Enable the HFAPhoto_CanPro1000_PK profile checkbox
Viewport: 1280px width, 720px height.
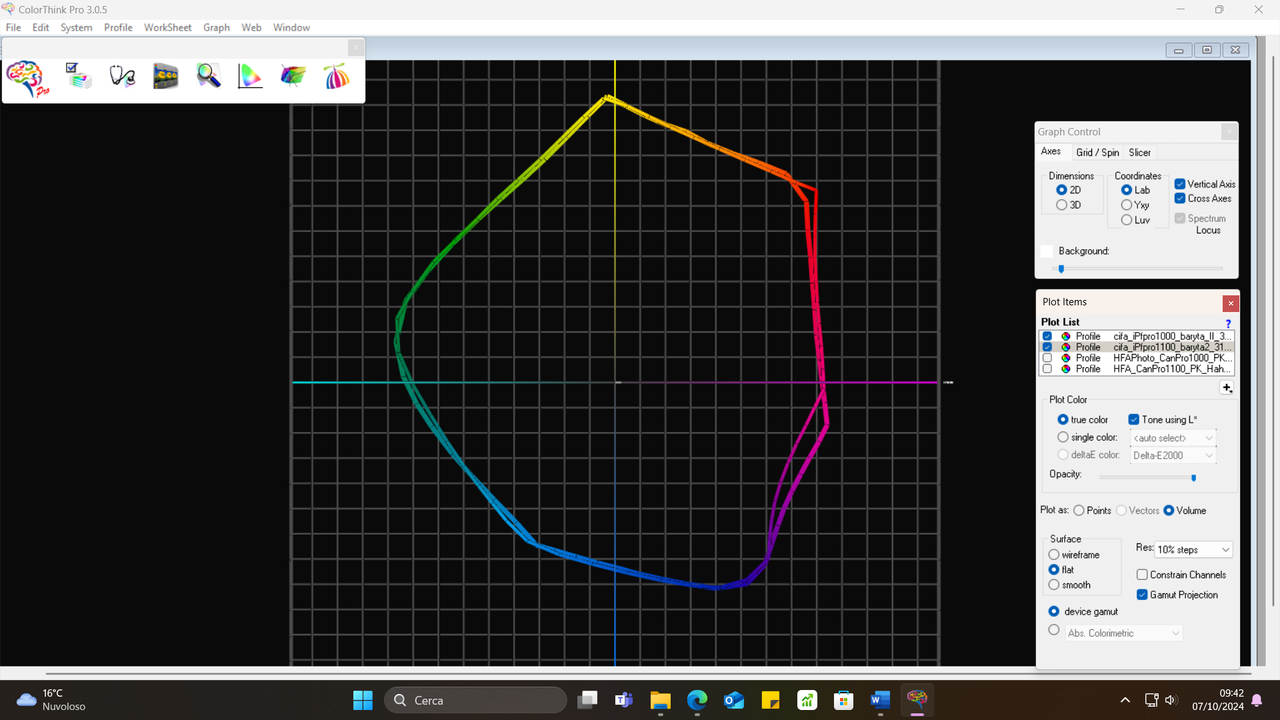[1046, 357]
